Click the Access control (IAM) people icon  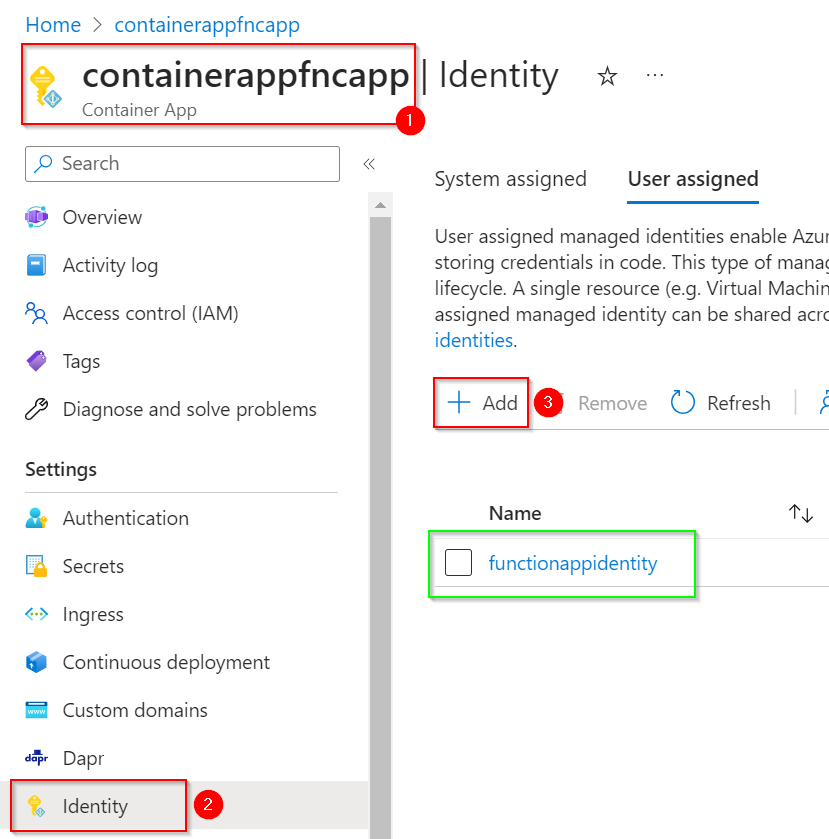37,314
